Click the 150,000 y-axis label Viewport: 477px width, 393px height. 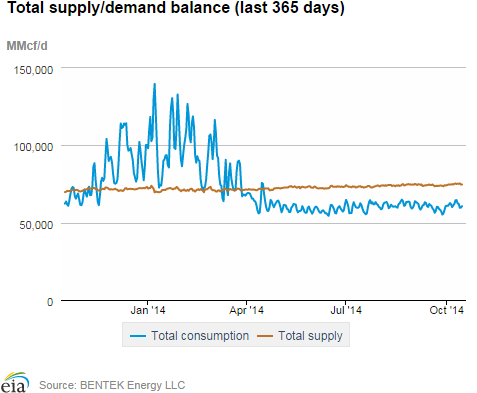[x=33, y=70]
